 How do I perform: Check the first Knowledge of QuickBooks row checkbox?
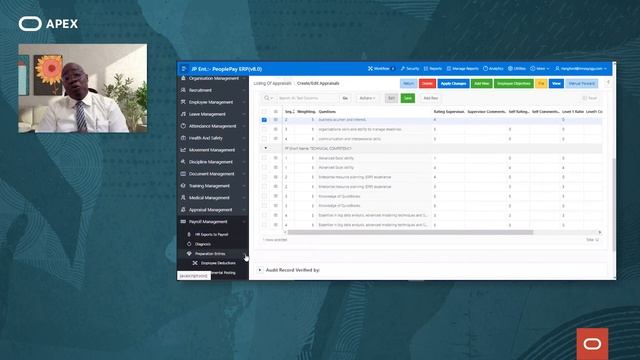coord(264,196)
